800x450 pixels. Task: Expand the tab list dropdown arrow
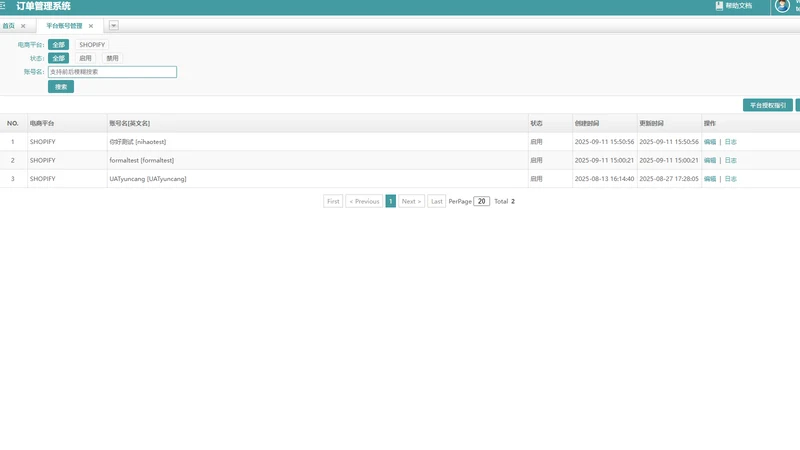pyautogui.click(x=114, y=26)
